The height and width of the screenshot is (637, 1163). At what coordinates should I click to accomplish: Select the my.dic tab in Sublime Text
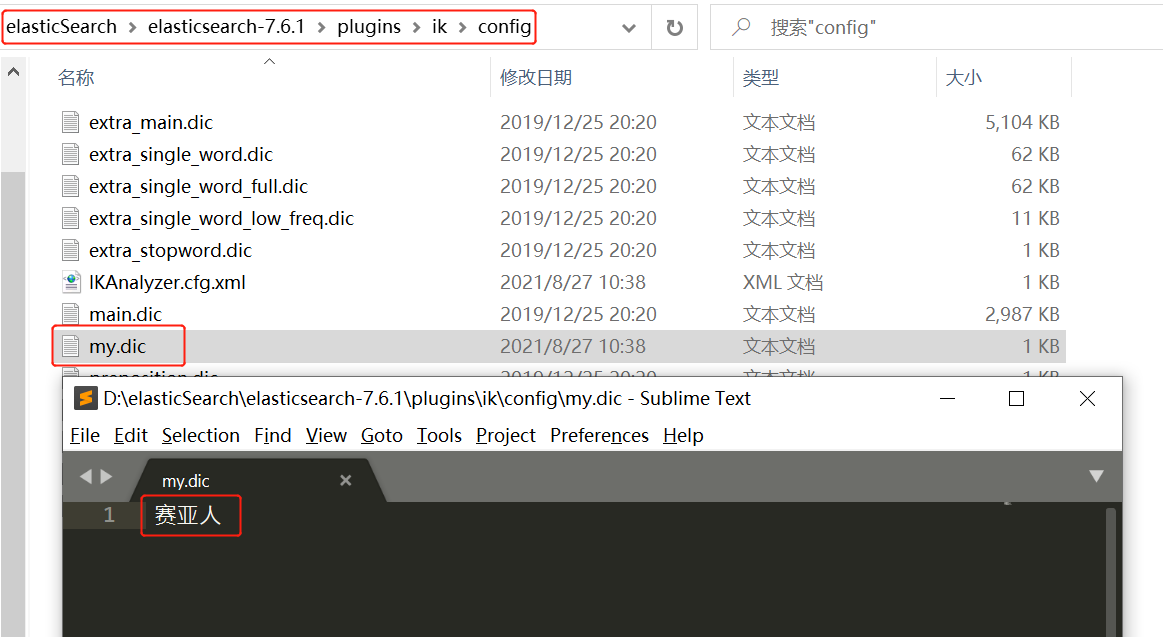257,481
